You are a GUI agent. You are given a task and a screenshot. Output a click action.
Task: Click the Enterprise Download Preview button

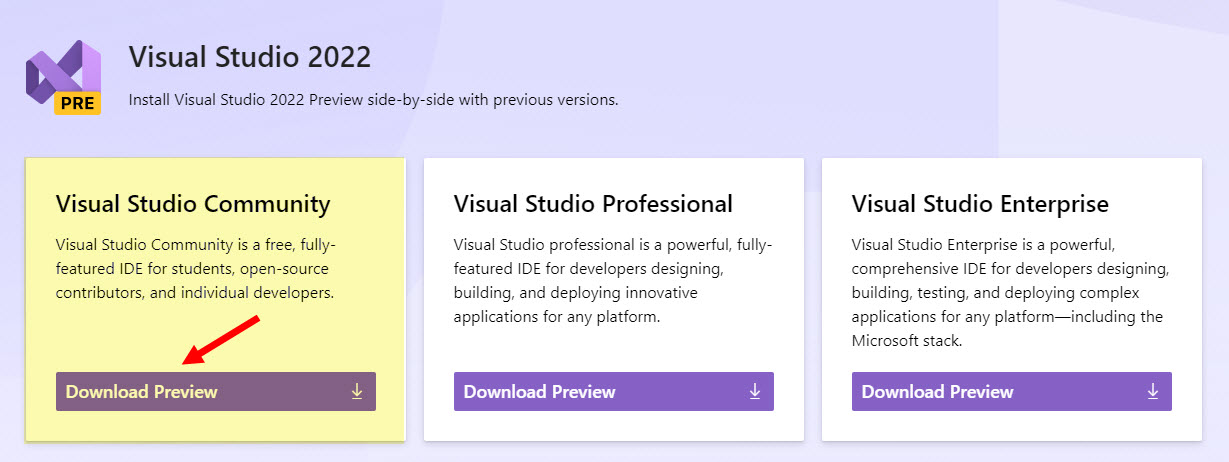click(1012, 392)
